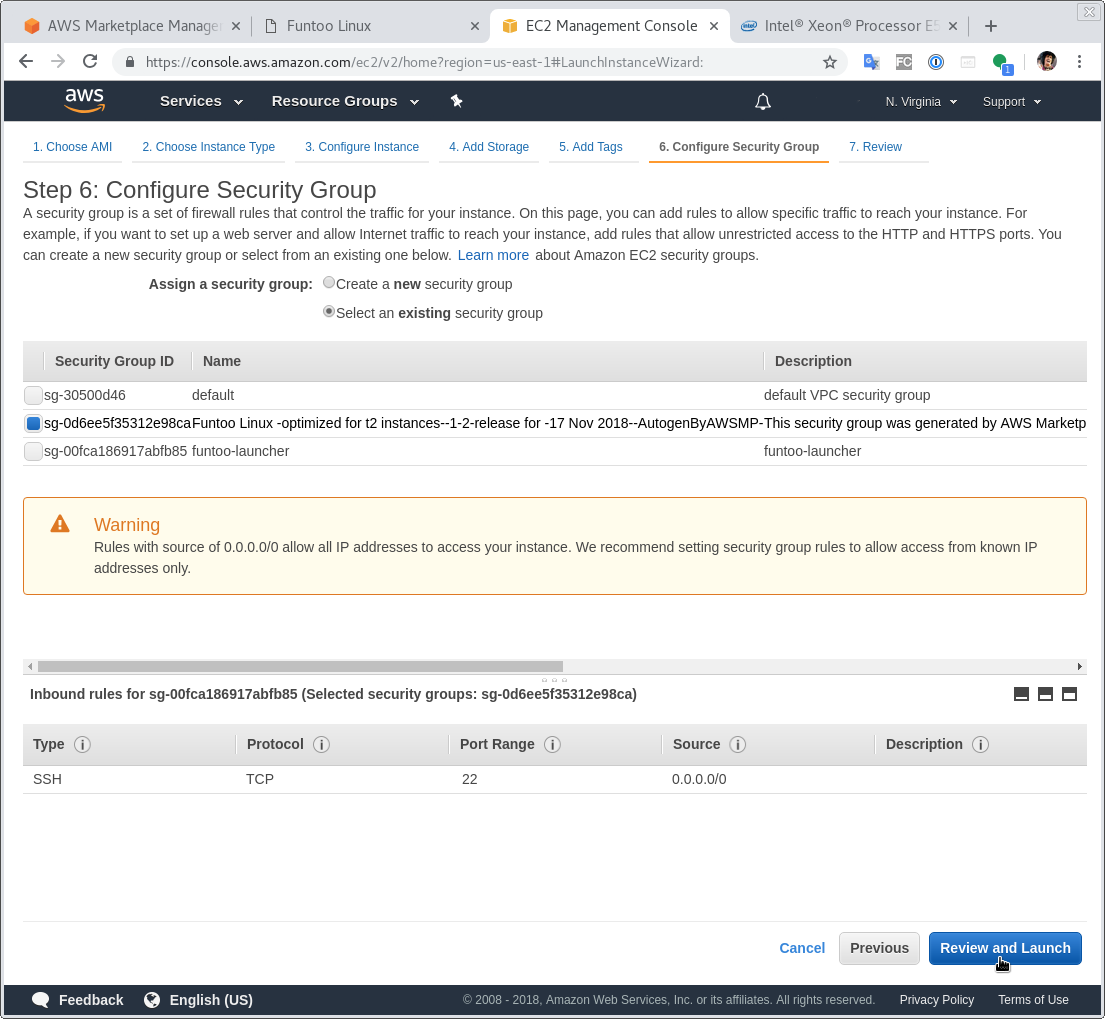Click the info icon next to Port Range
The image size is (1105, 1019).
[x=552, y=744]
